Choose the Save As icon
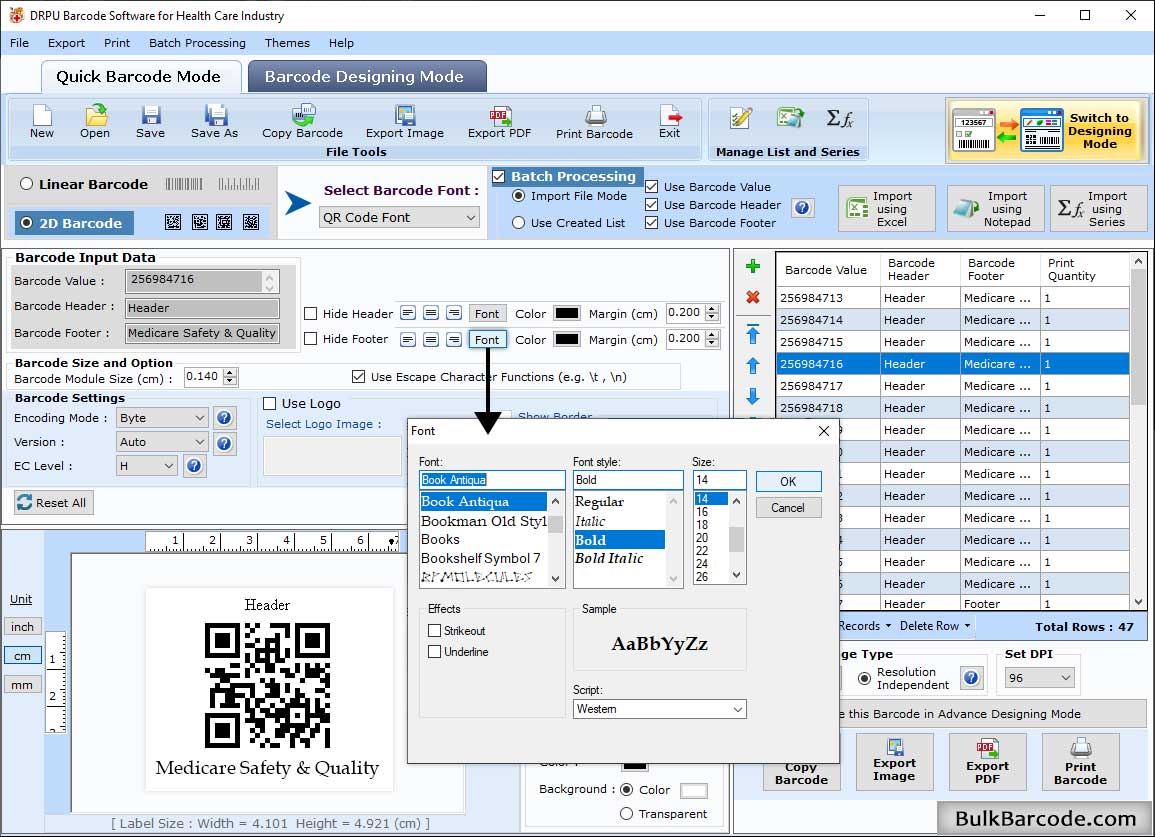Screen dimensions: 1155x837 [214, 121]
